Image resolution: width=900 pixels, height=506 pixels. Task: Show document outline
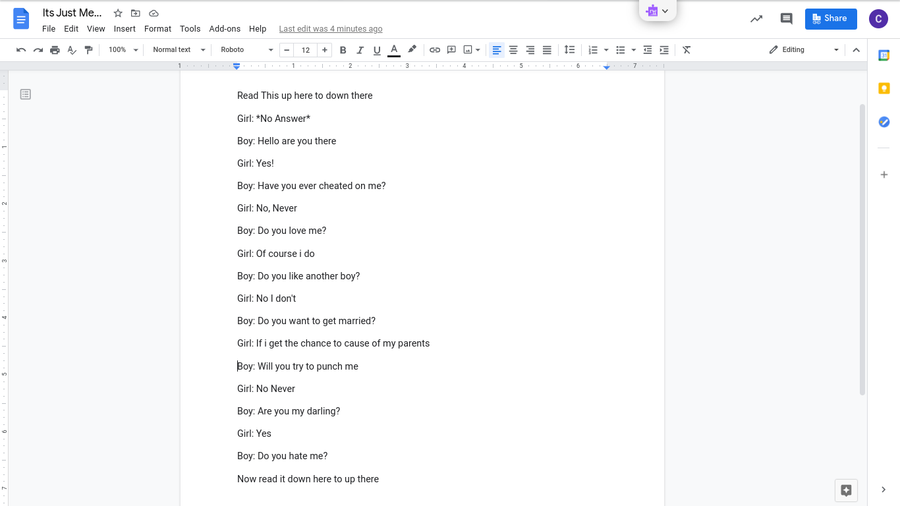click(x=25, y=94)
